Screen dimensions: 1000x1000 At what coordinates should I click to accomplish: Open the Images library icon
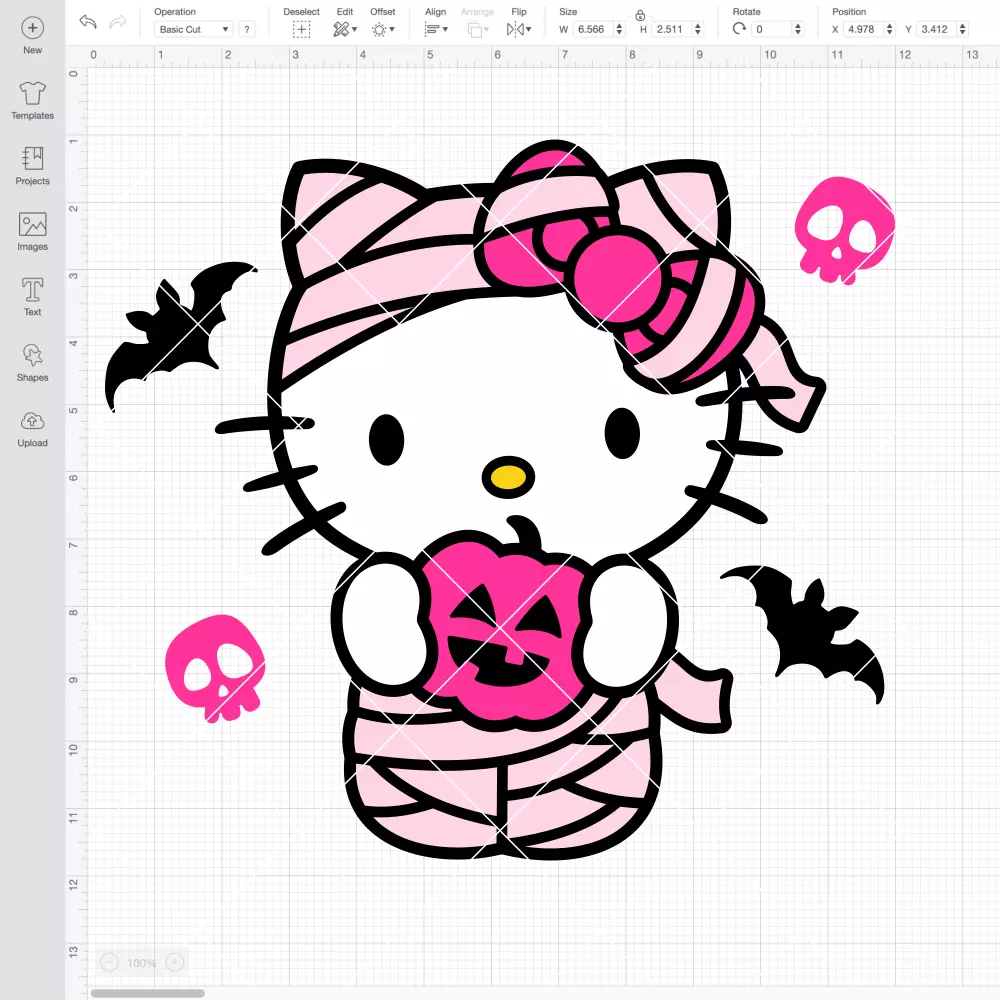[33, 224]
